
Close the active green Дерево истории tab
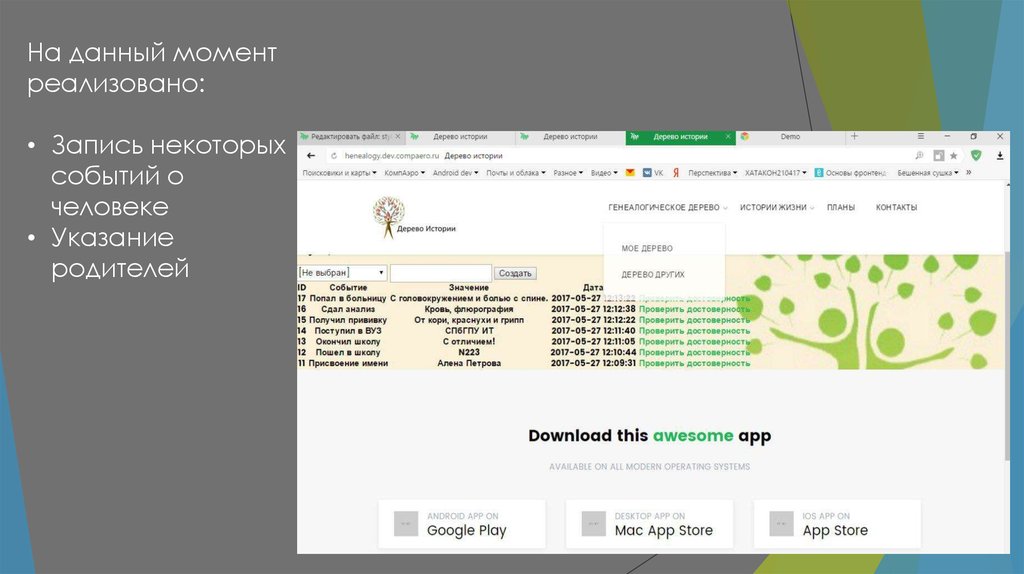728,136
